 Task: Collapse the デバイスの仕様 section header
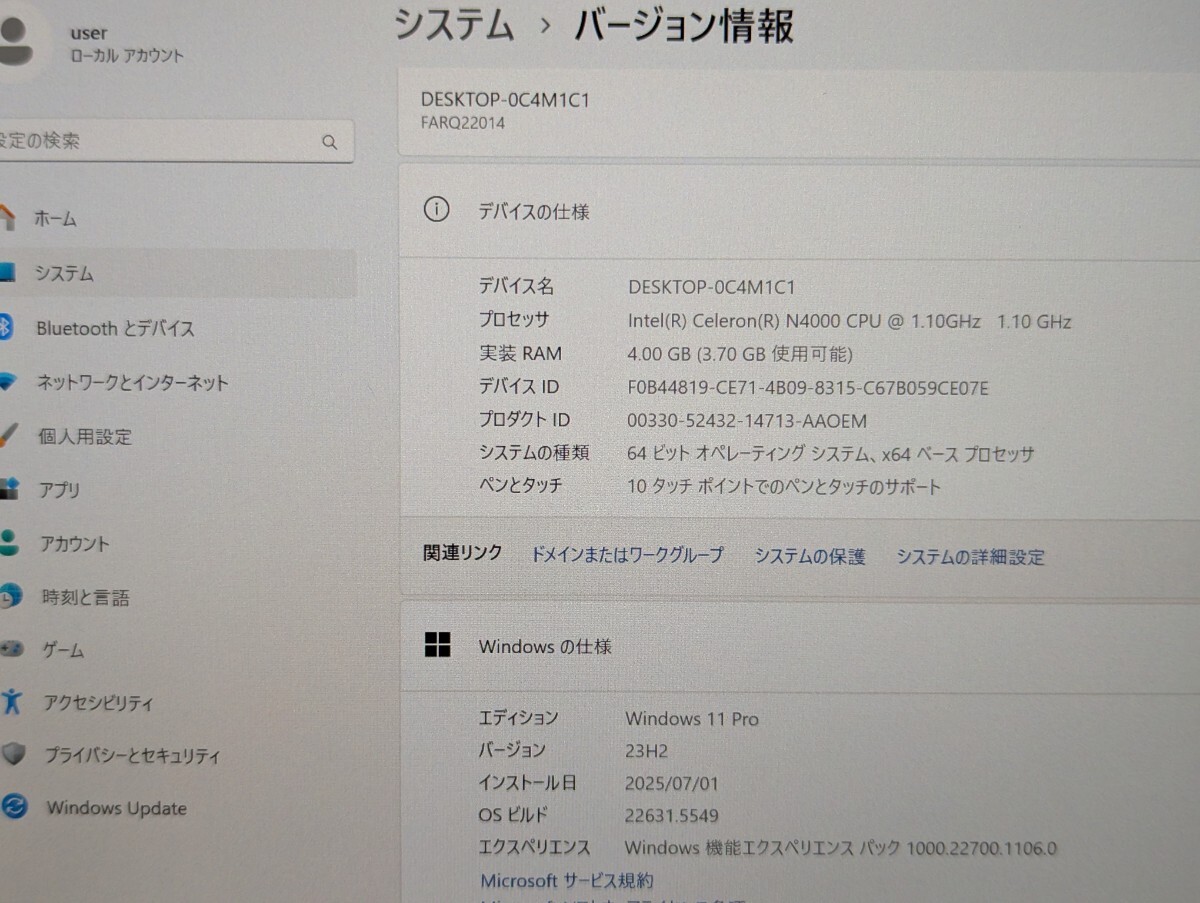800,211
